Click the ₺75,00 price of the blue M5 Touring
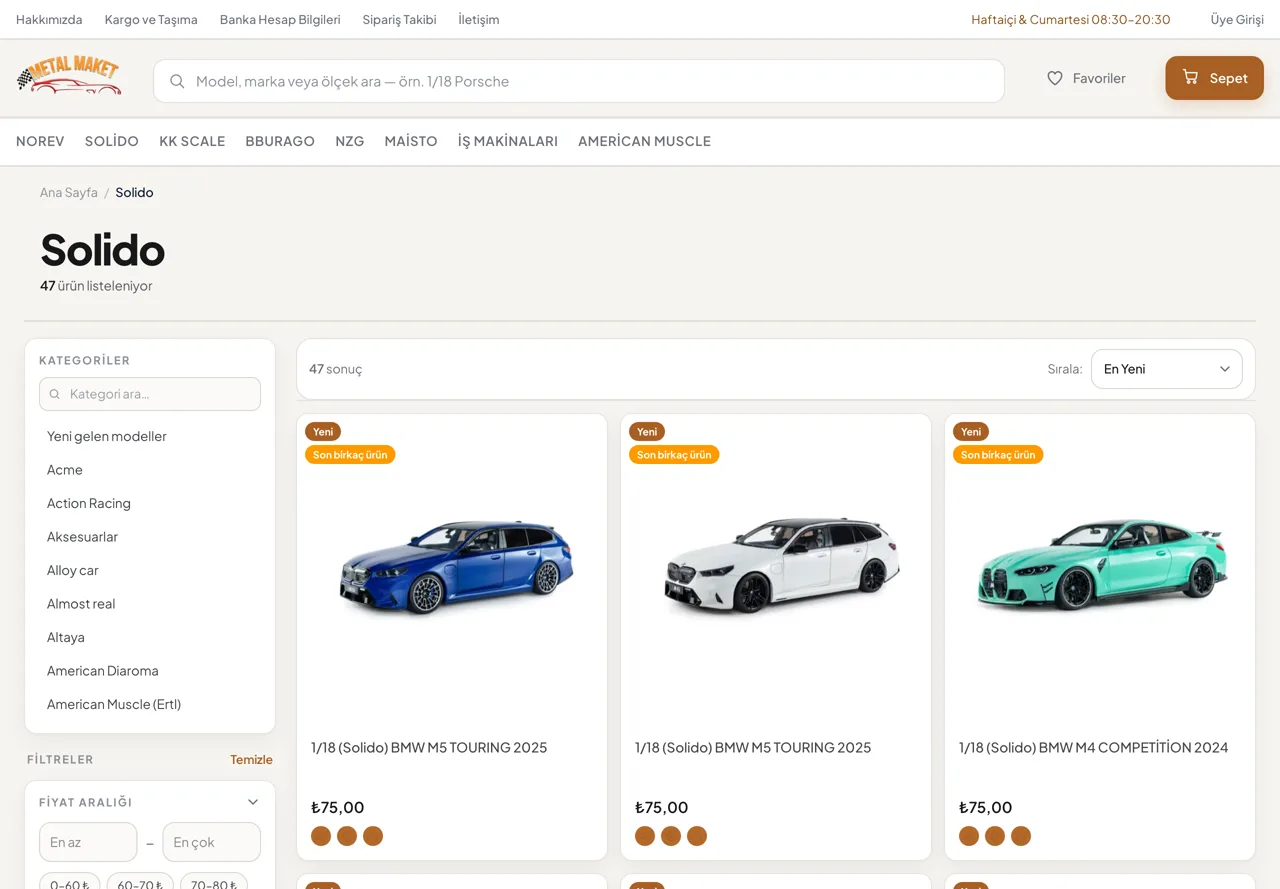The image size is (1280, 889). (338, 807)
